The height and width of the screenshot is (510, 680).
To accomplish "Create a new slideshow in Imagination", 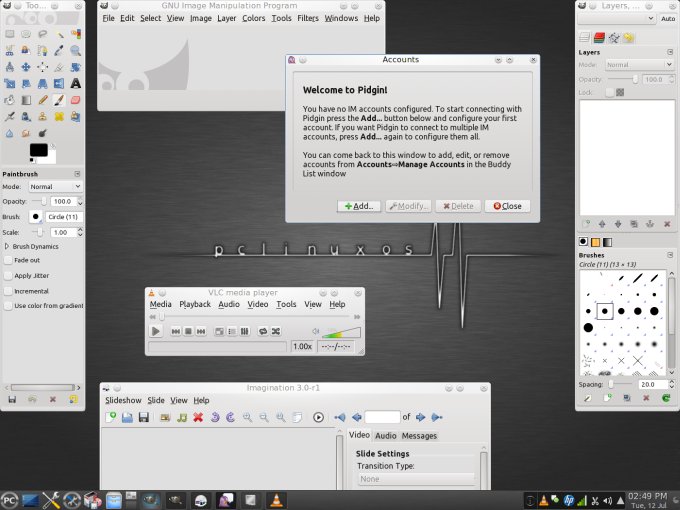I will 111,417.
